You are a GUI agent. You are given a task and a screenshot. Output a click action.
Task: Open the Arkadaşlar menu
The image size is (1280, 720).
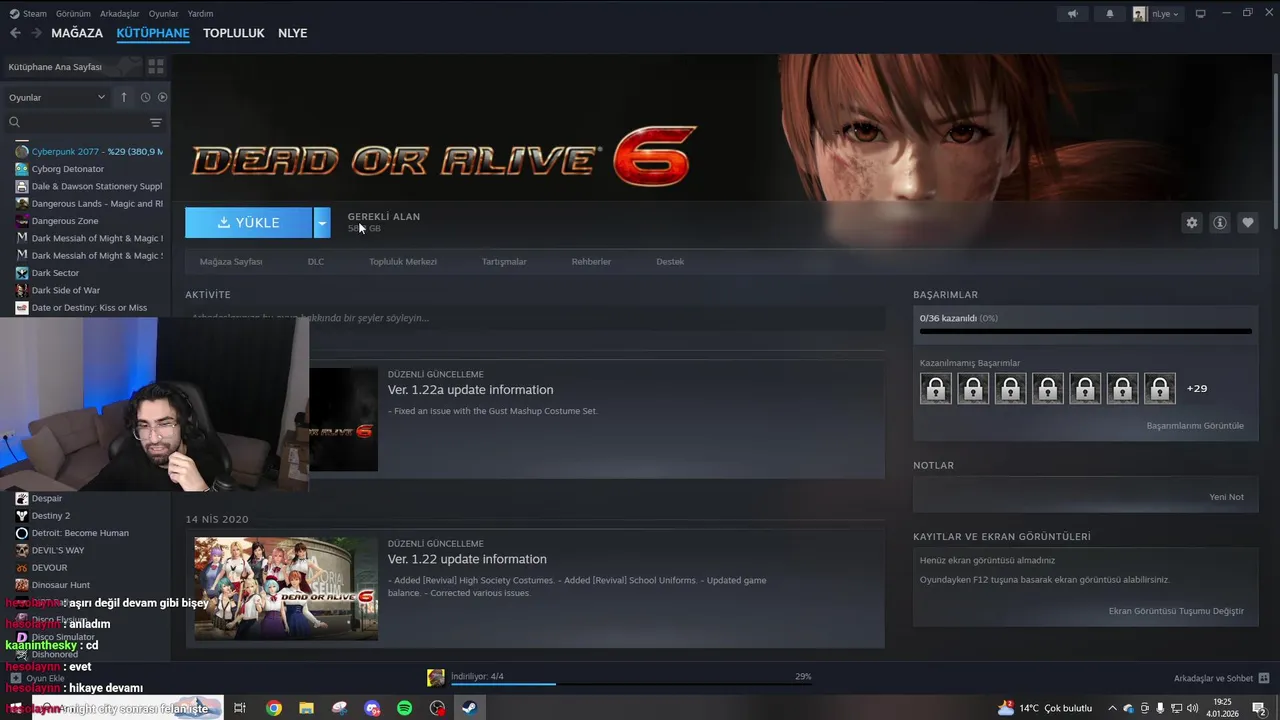[x=120, y=14]
